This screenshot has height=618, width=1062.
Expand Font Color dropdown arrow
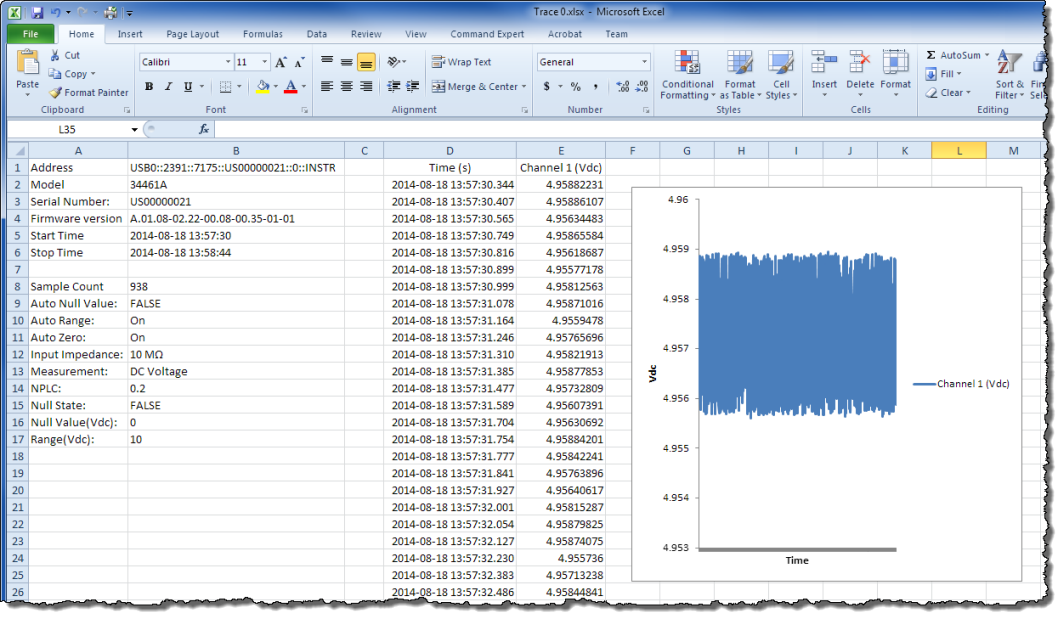pos(303,86)
